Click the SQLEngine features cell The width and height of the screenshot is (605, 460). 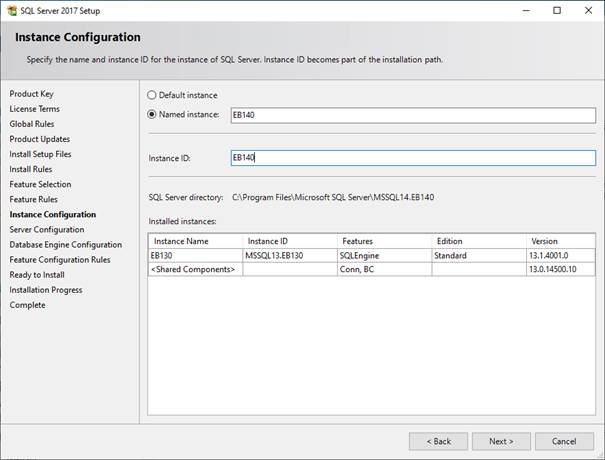pyautogui.click(x=385, y=255)
